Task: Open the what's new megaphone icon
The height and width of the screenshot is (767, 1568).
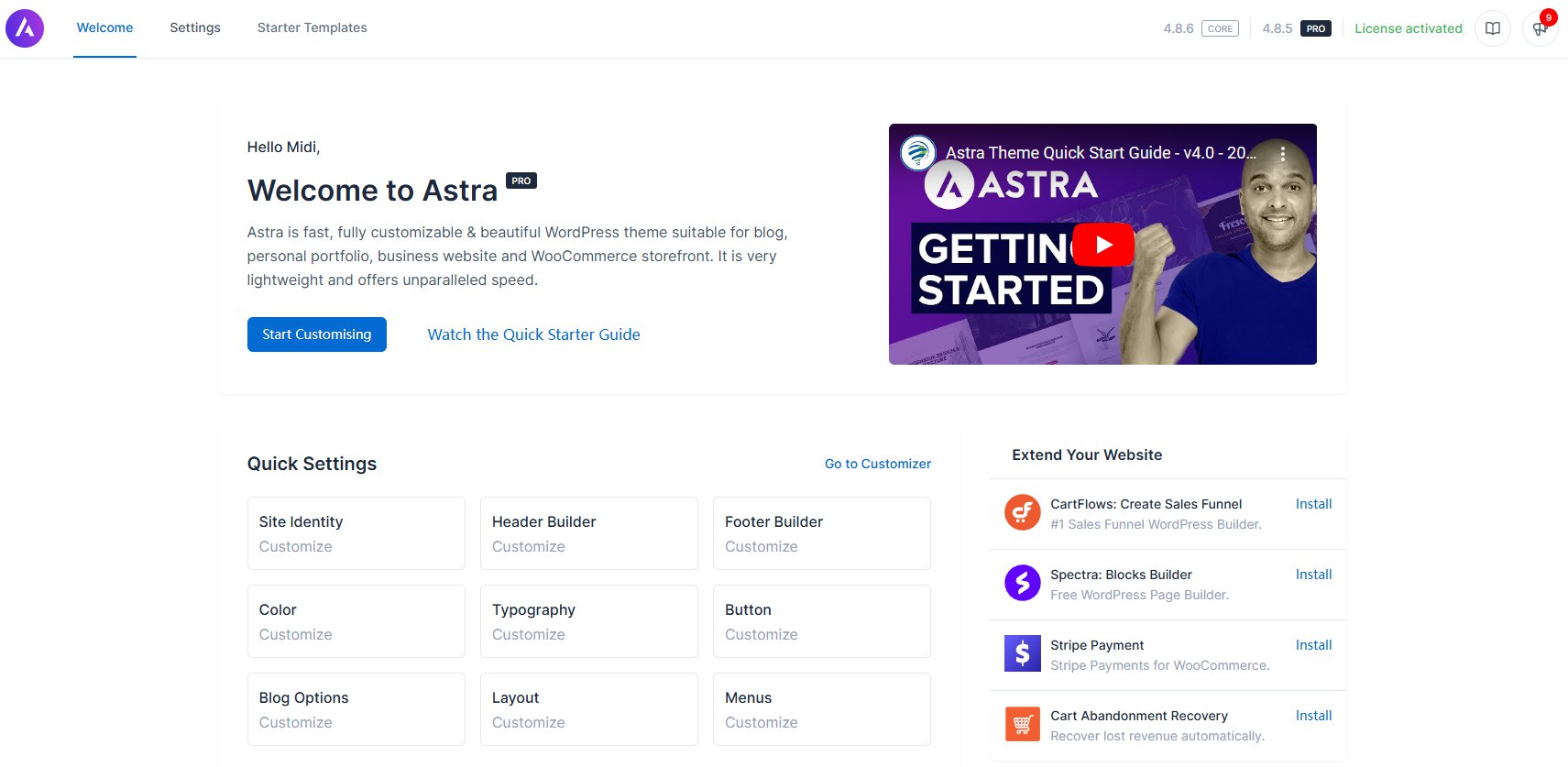Action: (1540, 28)
